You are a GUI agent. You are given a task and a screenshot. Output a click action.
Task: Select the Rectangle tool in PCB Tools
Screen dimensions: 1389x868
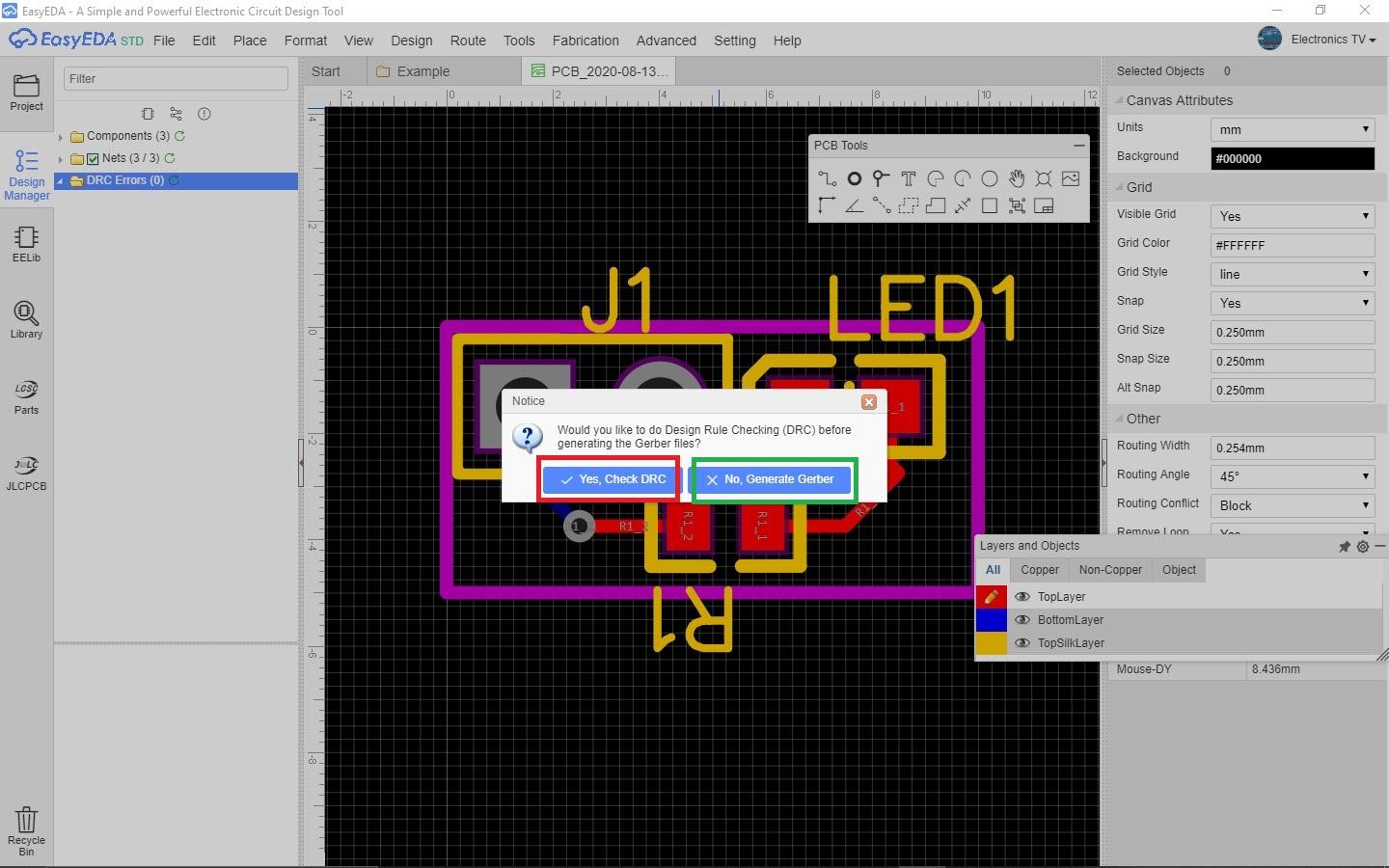coord(989,205)
